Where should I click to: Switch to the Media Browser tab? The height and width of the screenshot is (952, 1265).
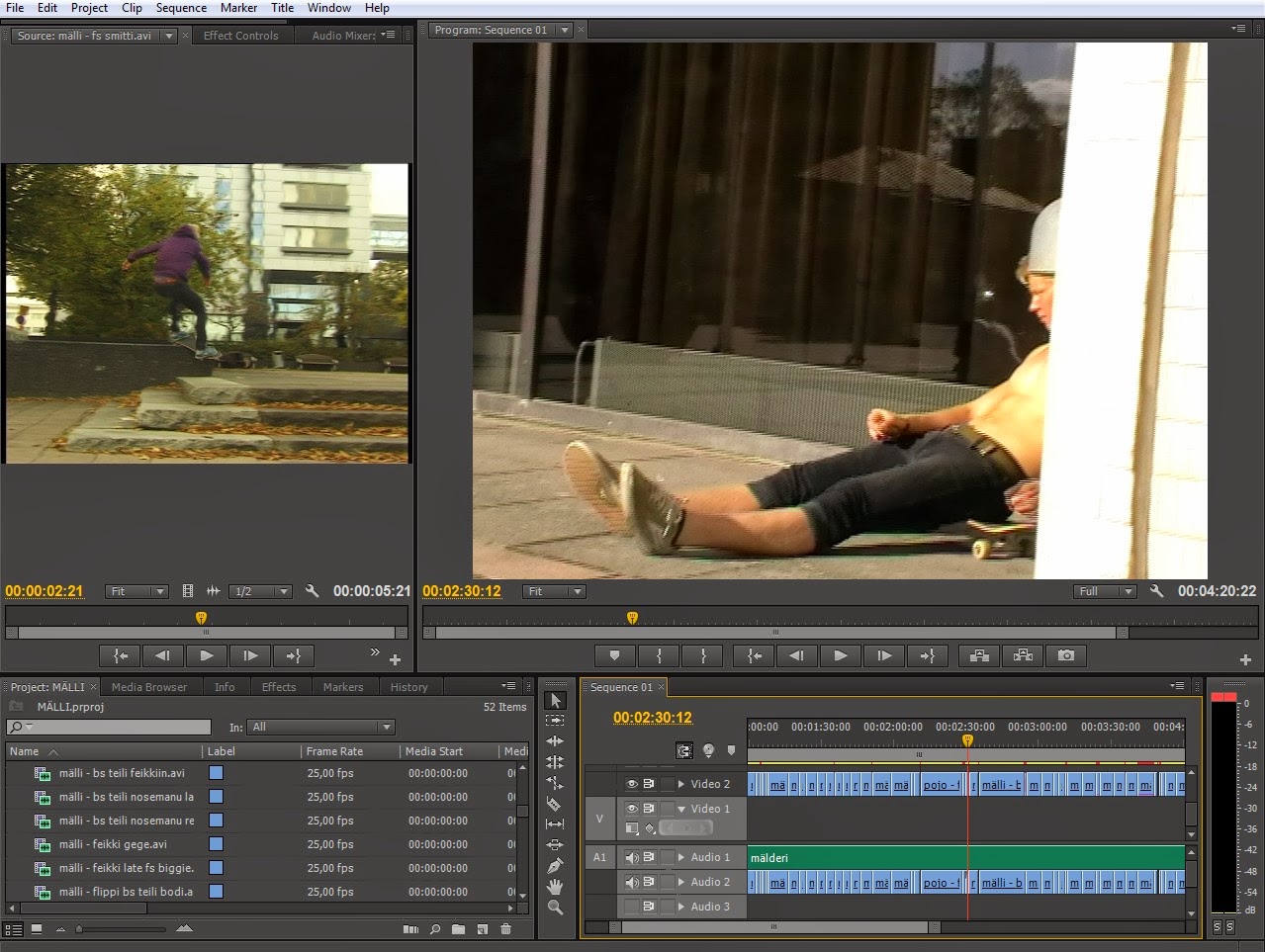149,687
